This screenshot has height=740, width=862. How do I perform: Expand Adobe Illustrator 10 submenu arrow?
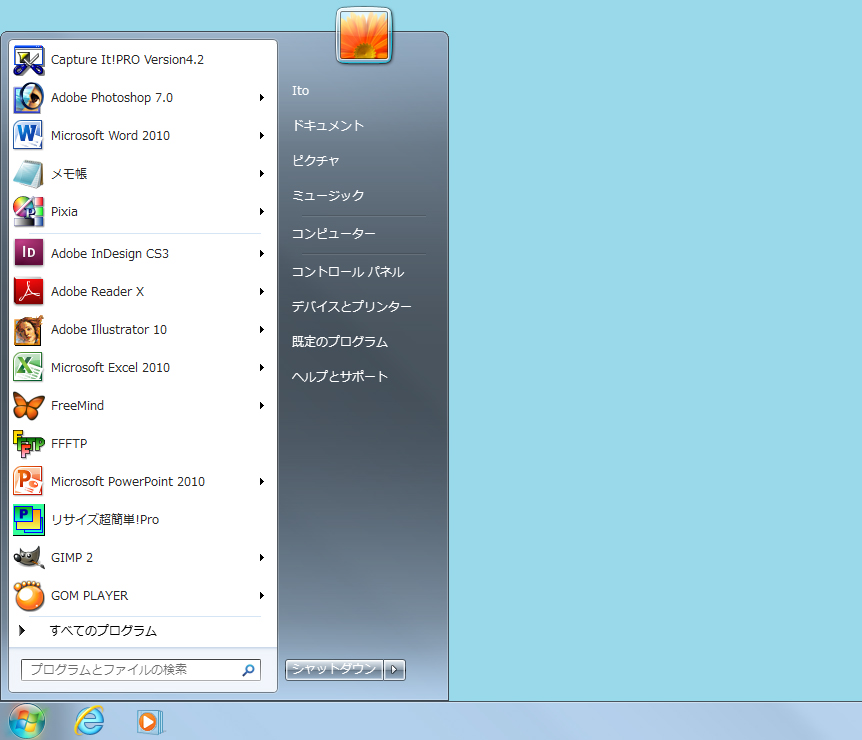pos(262,330)
